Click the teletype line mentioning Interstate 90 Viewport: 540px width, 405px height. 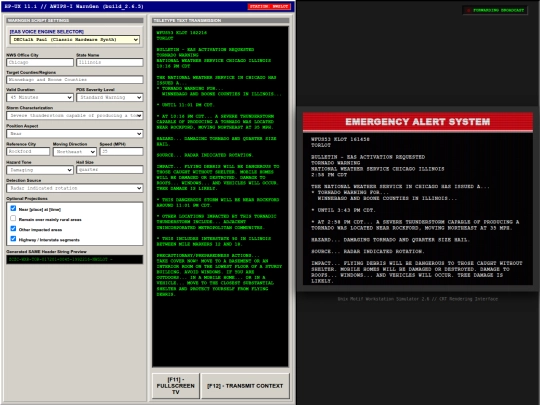click(x=214, y=239)
